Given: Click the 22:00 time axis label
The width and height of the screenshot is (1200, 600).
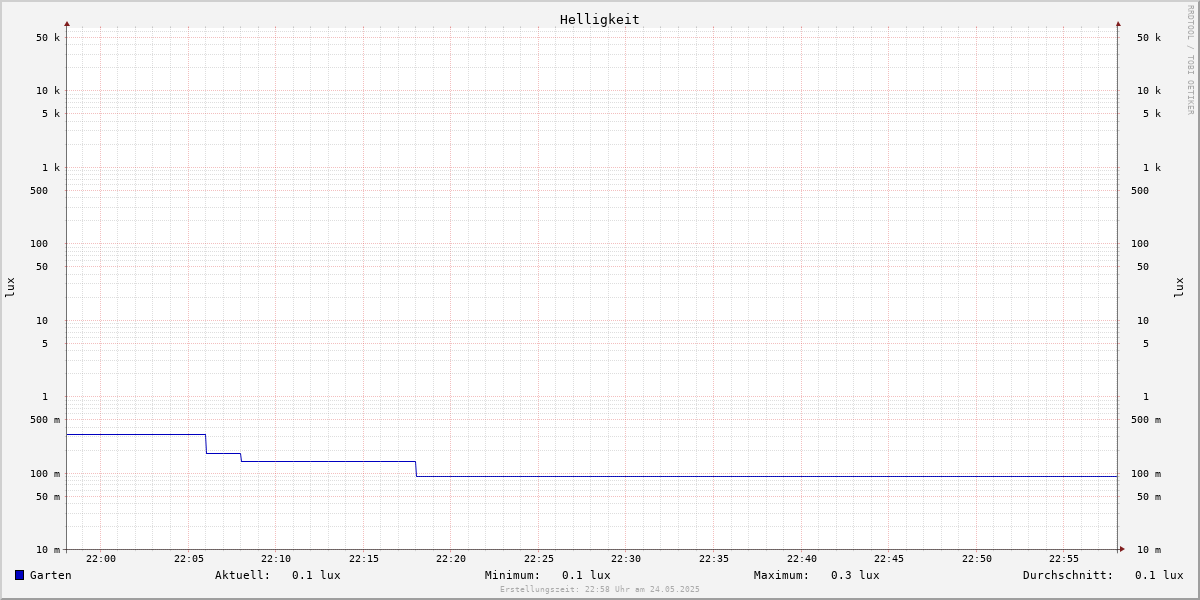Looking at the screenshot, I should click(x=101, y=559).
